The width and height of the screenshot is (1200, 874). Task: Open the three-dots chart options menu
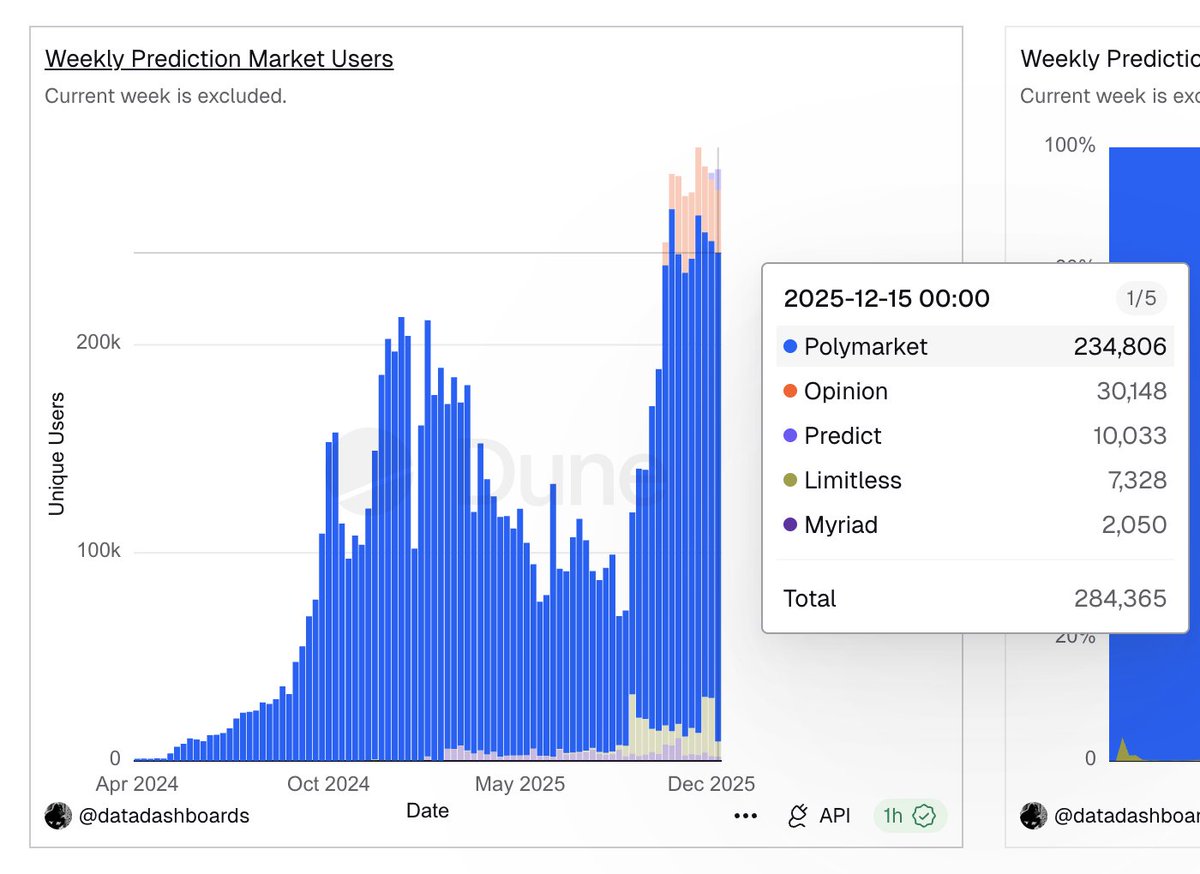(x=745, y=816)
